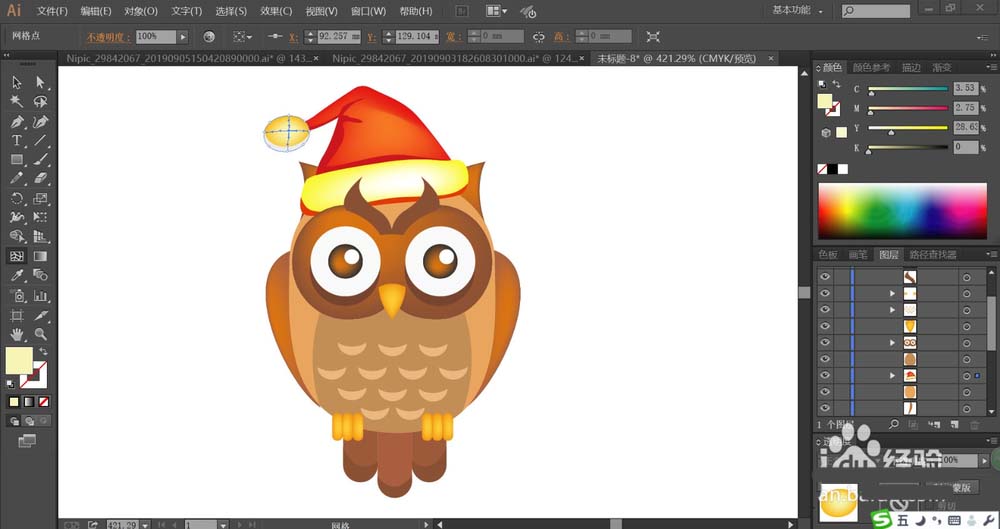Hide the brown belly oval layer
The width and height of the screenshot is (1000, 529).
(825, 359)
